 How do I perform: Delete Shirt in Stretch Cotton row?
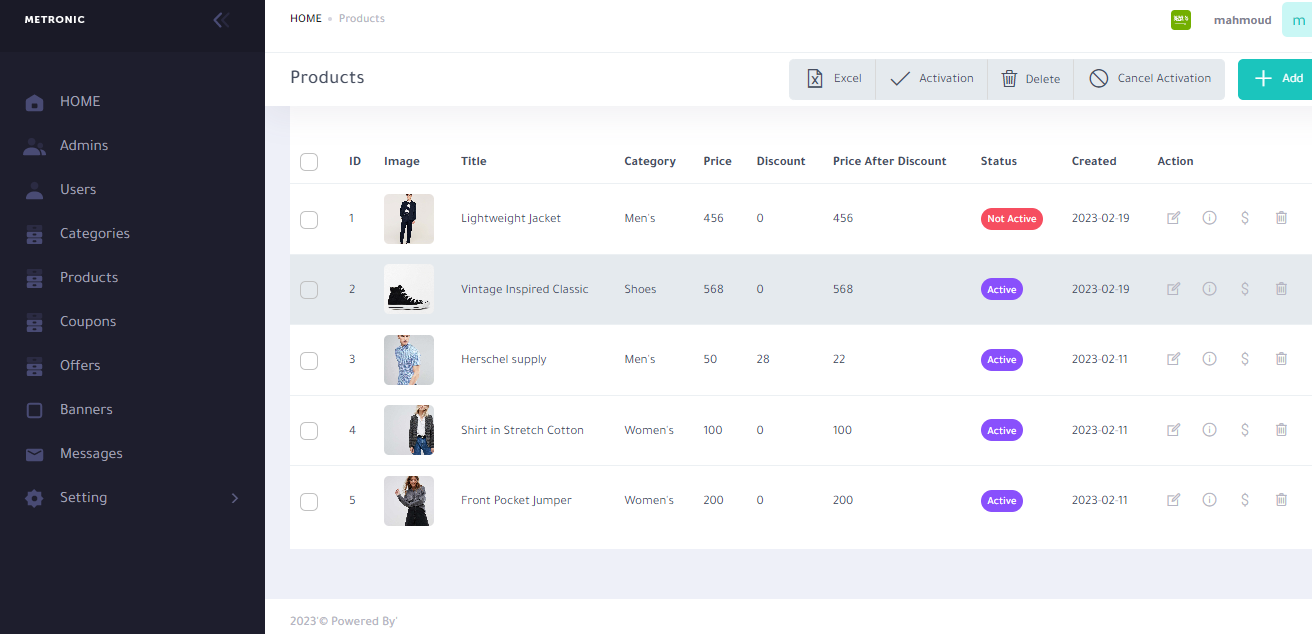(1281, 430)
